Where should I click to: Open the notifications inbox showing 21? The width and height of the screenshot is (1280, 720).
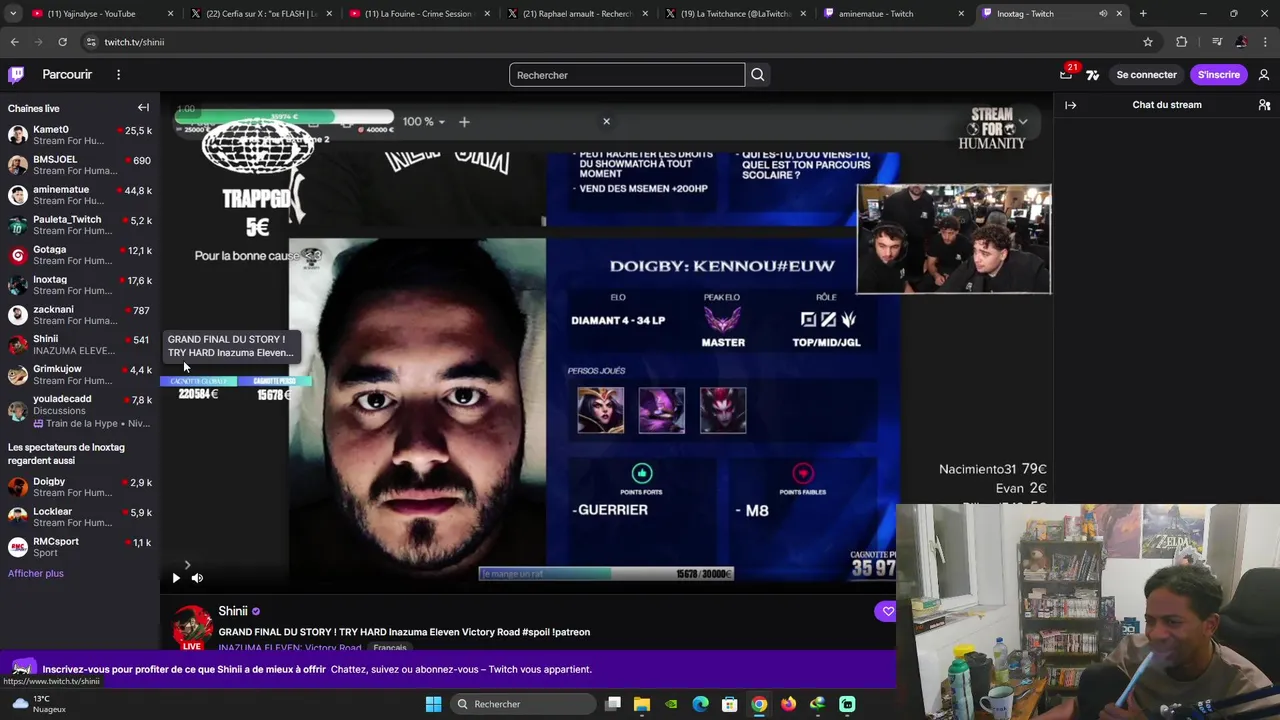pyautogui.click(x=1066, y=75)
